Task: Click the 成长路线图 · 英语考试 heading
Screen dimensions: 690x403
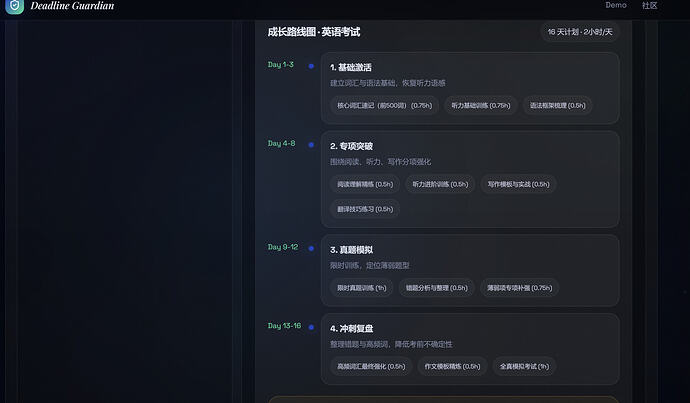Action: tap(314, 32)
